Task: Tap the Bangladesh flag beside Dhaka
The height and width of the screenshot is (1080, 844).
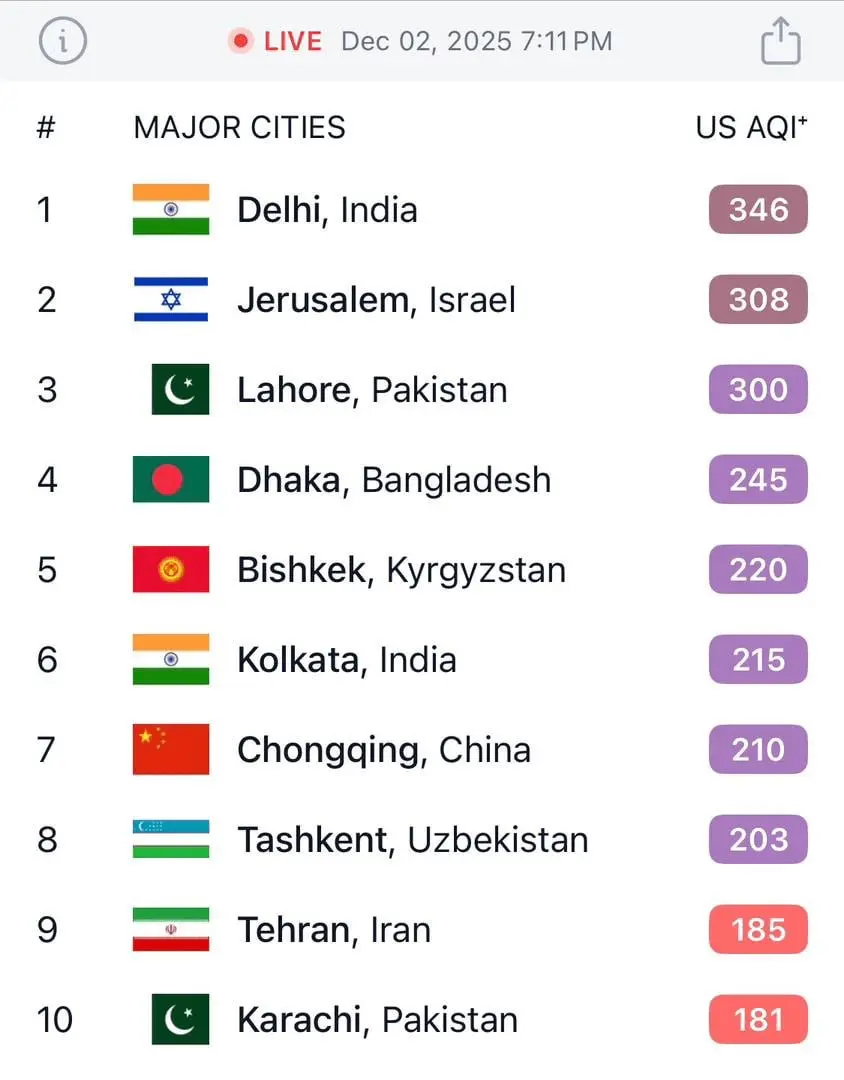Action: click(x=171, y=480)
